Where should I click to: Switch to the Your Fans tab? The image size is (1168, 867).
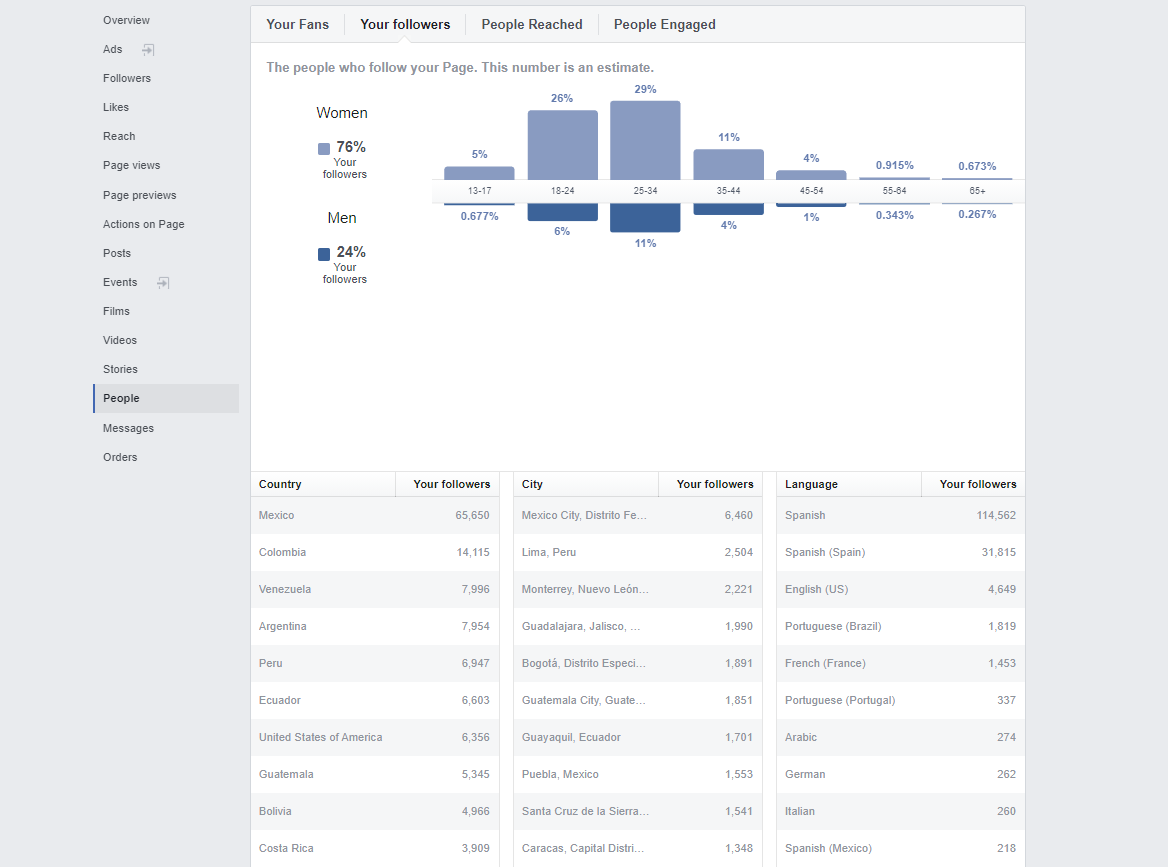point(297,25)
